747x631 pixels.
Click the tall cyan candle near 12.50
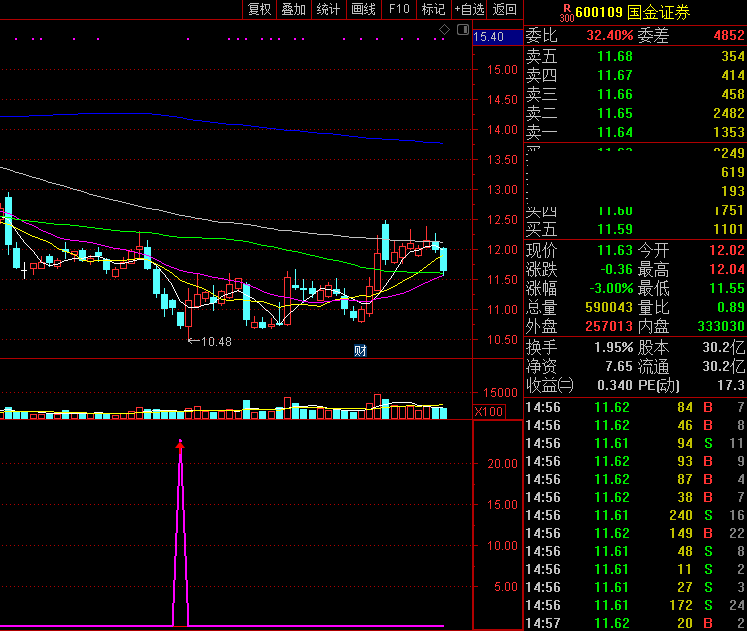point(385,241)
